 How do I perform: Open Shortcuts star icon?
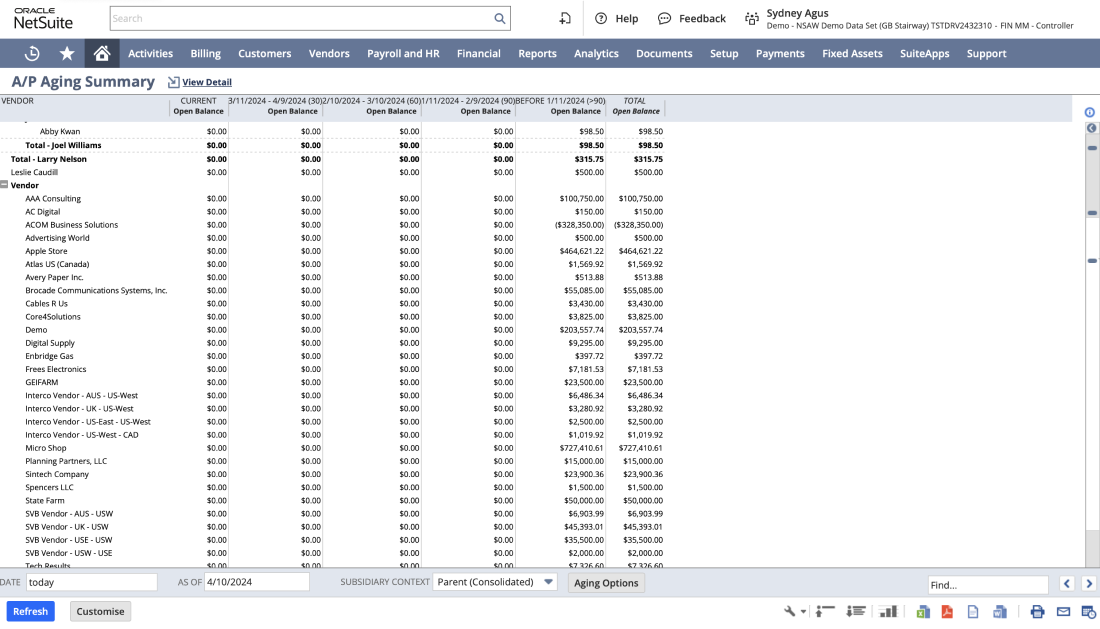(67, 54)
